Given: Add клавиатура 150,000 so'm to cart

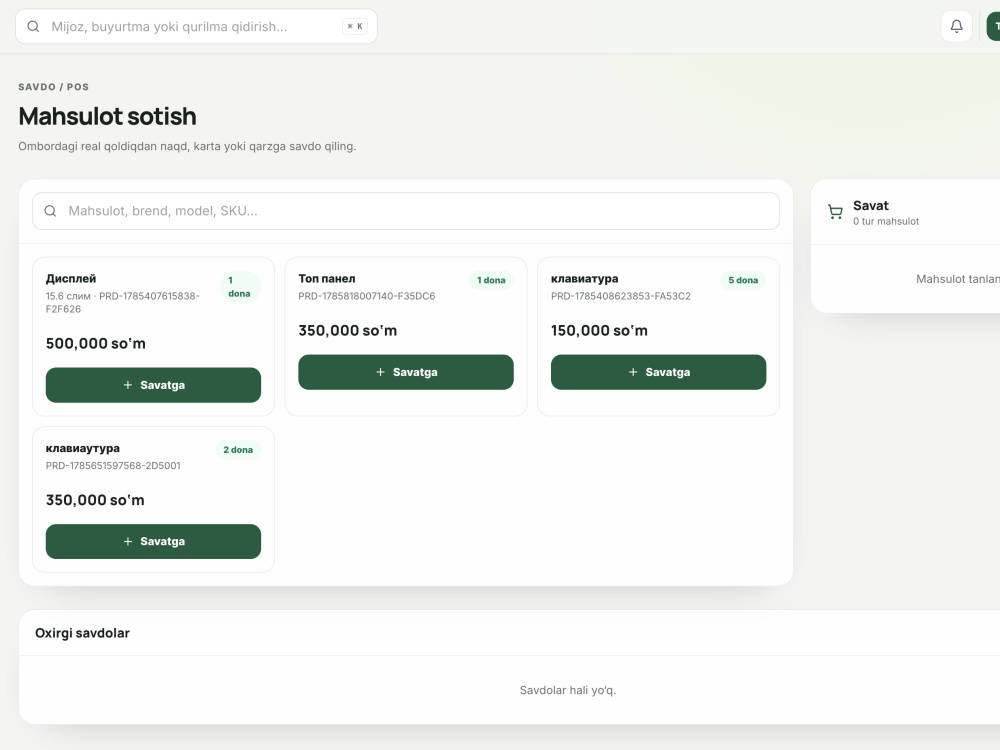Looking at the screenshot, I should tap(658, 372).
